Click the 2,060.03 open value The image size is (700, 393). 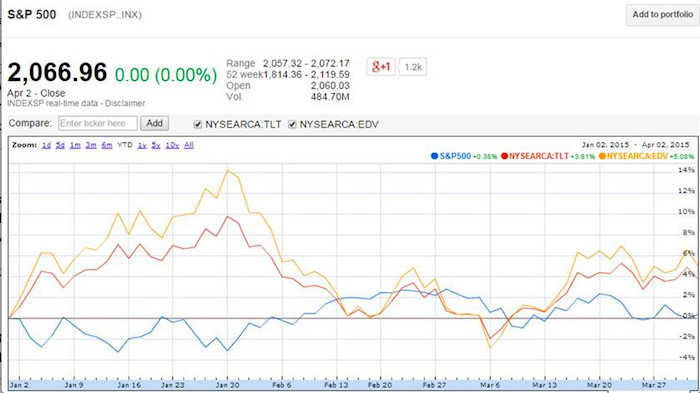(330, 86)
